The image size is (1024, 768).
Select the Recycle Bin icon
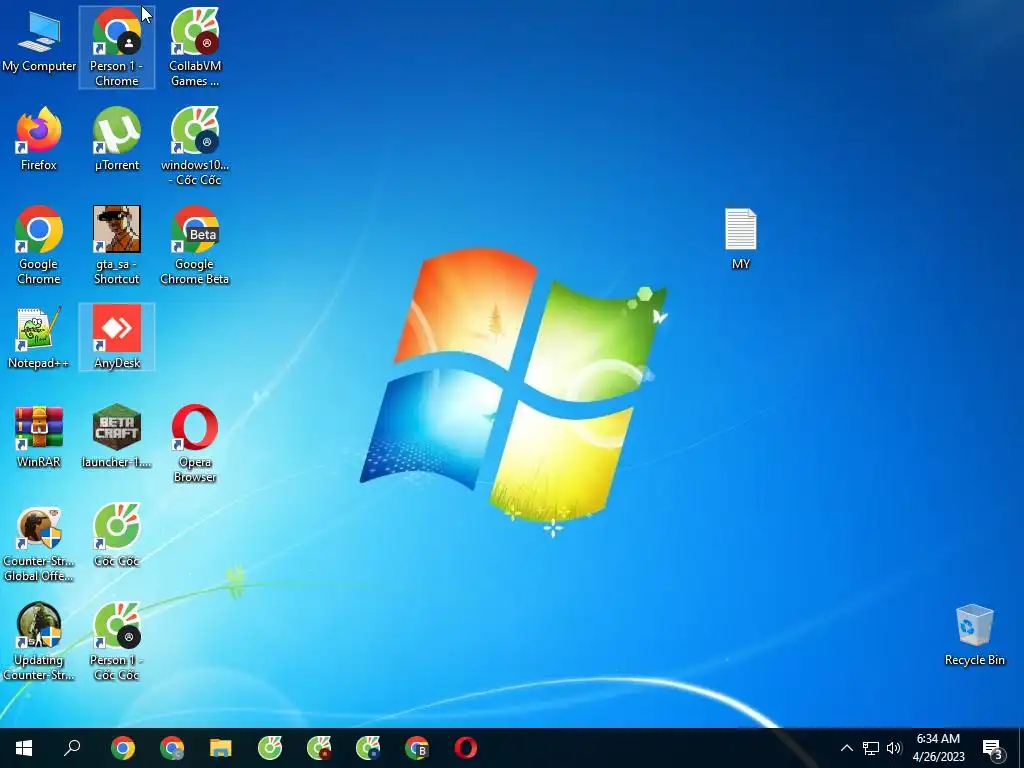coord(974,636)
